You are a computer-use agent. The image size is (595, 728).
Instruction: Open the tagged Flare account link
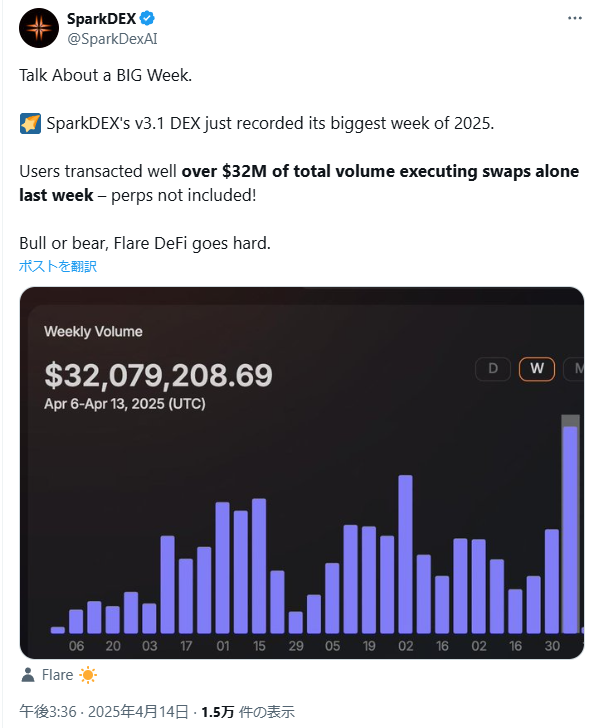(x=58, y=675)
